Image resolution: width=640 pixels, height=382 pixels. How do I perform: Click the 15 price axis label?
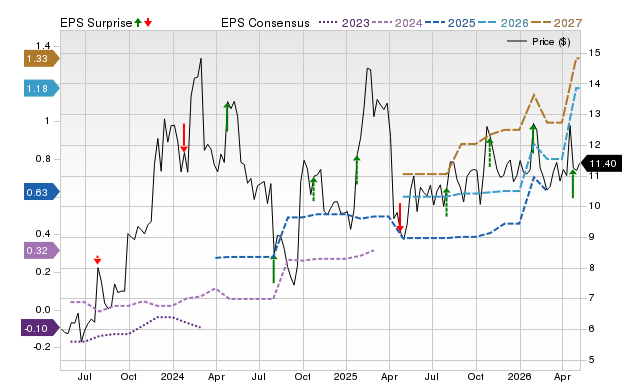(x=594, y=53)
